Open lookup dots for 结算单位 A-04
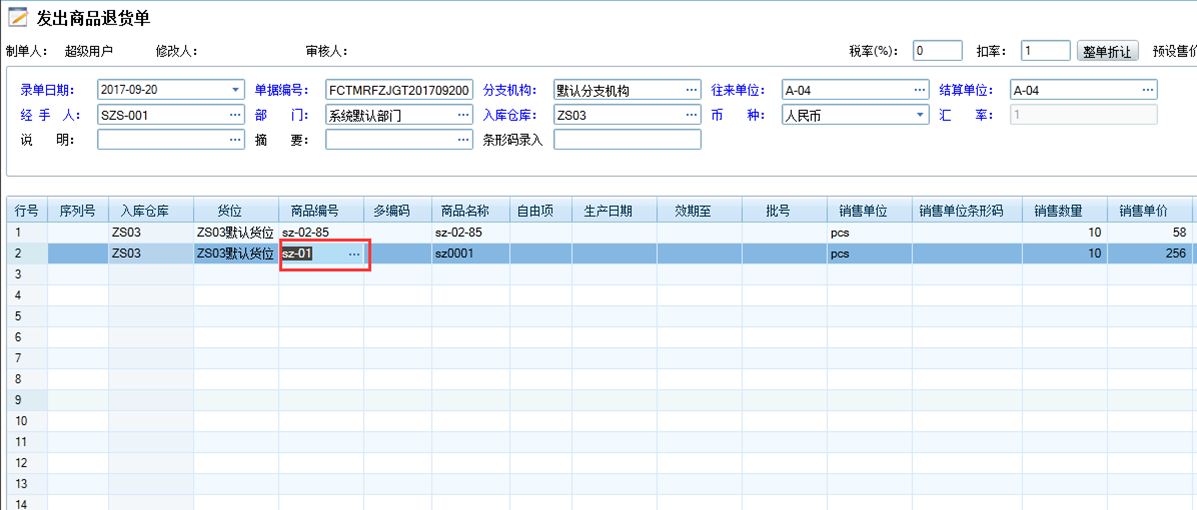Viewport: 1197px width, 510px height. (x=1147, y=90)
